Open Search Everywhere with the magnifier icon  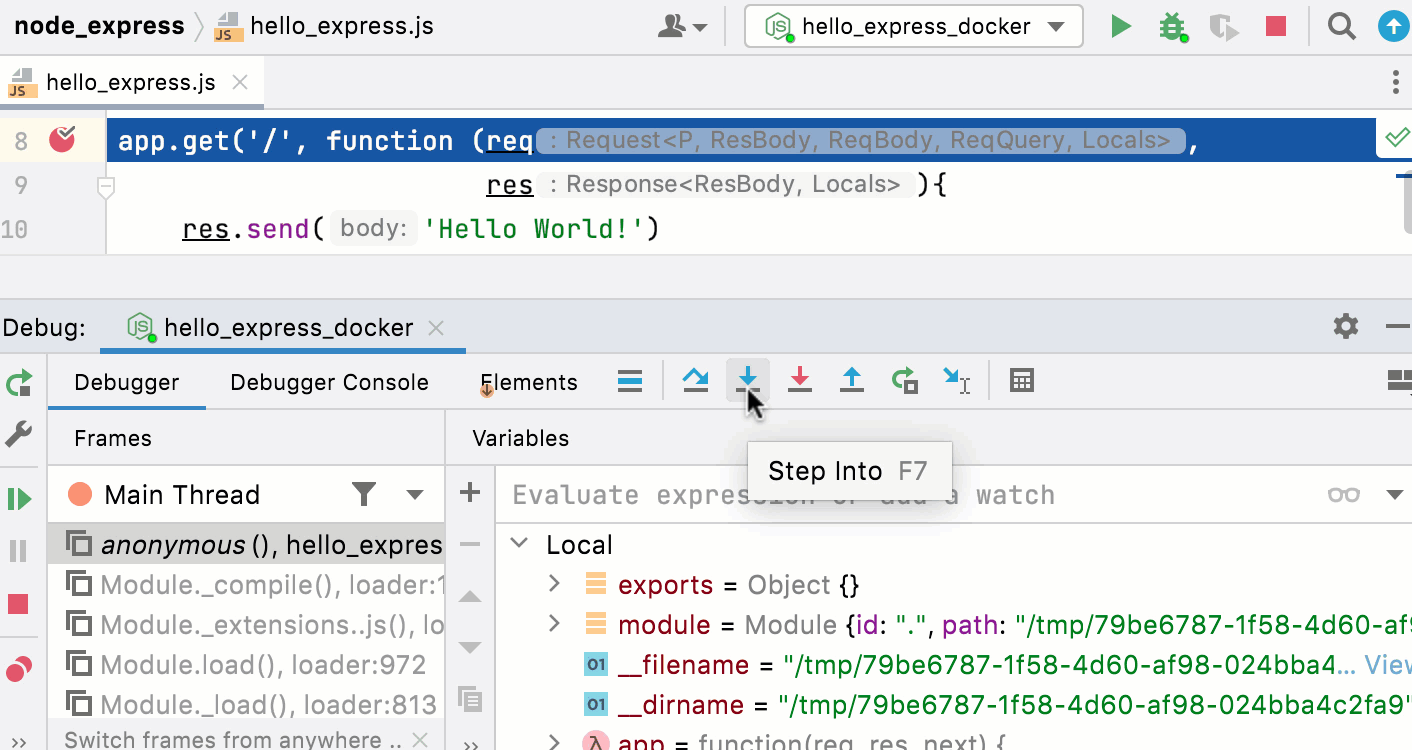(x=1341, y=26)
